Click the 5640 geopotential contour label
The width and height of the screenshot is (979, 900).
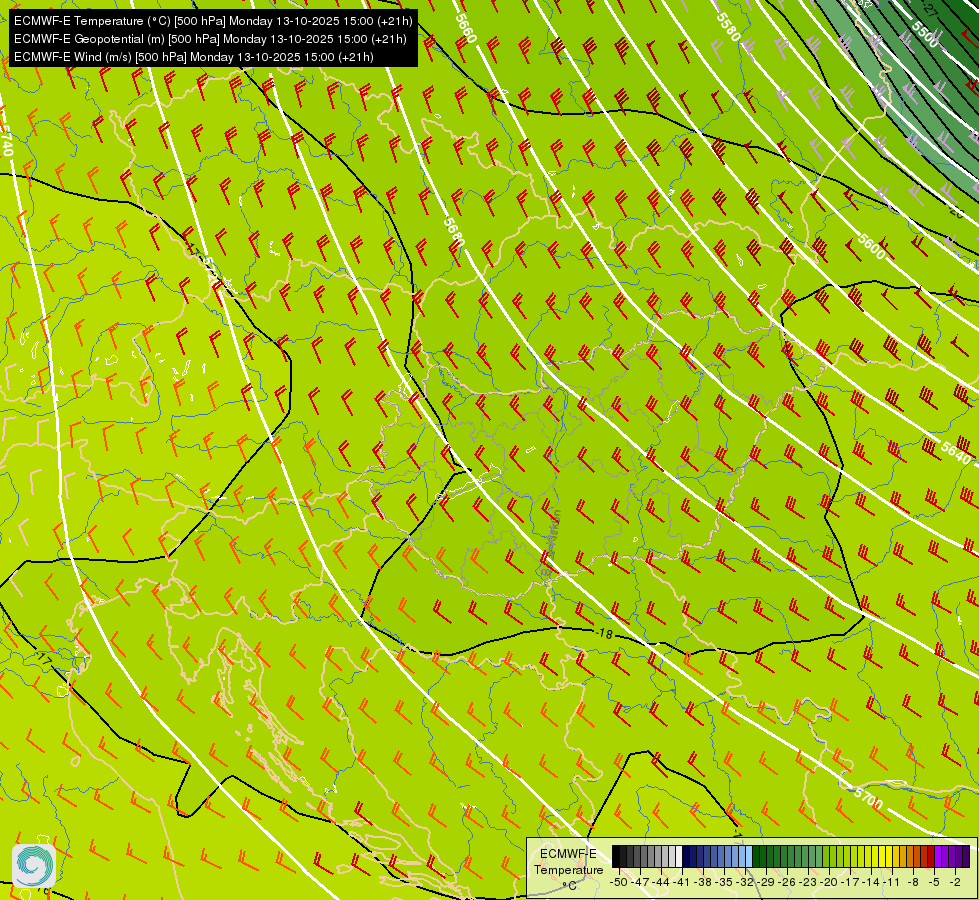pos(955,452)
